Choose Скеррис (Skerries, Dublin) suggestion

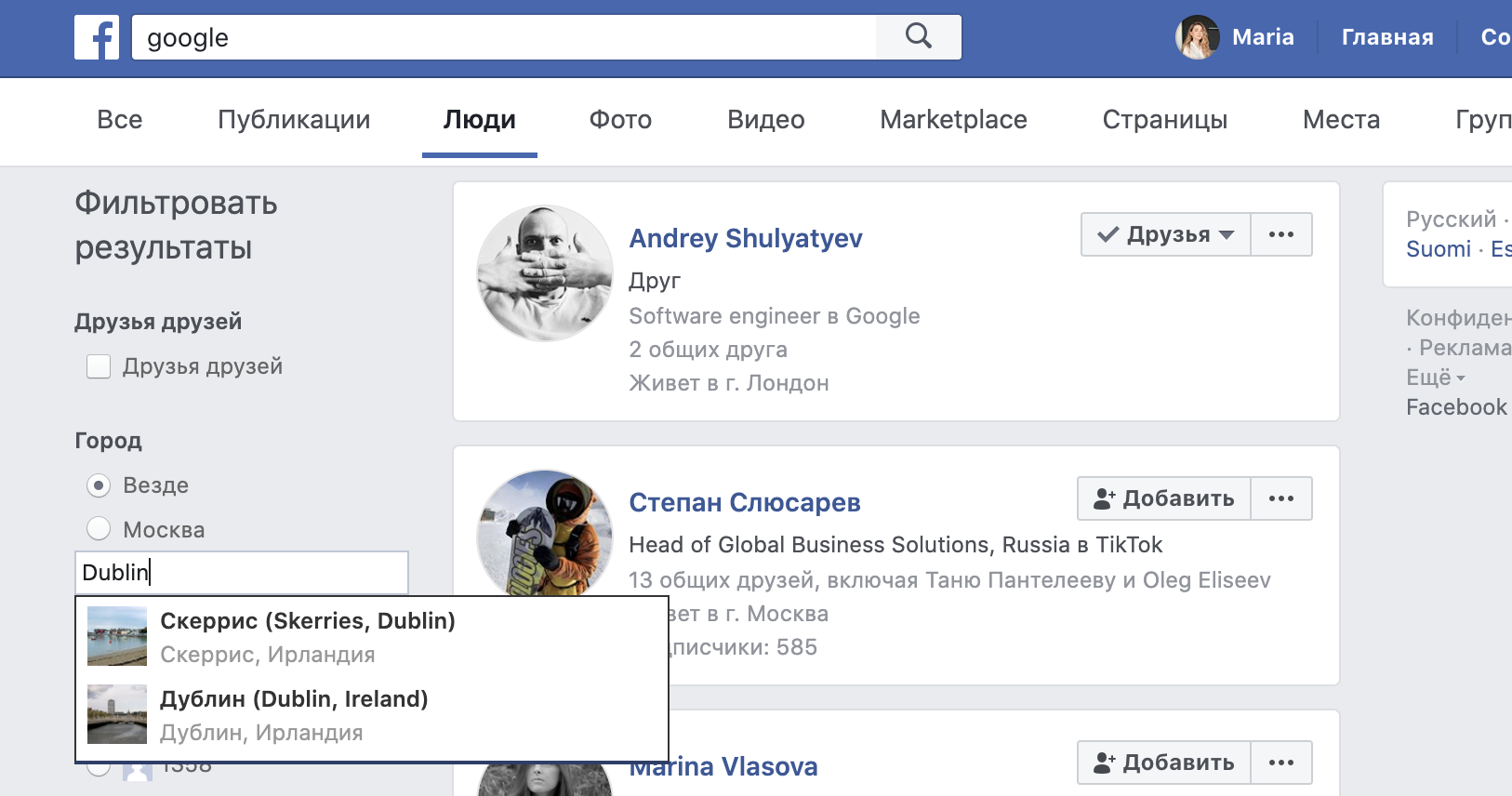(372, 636)
